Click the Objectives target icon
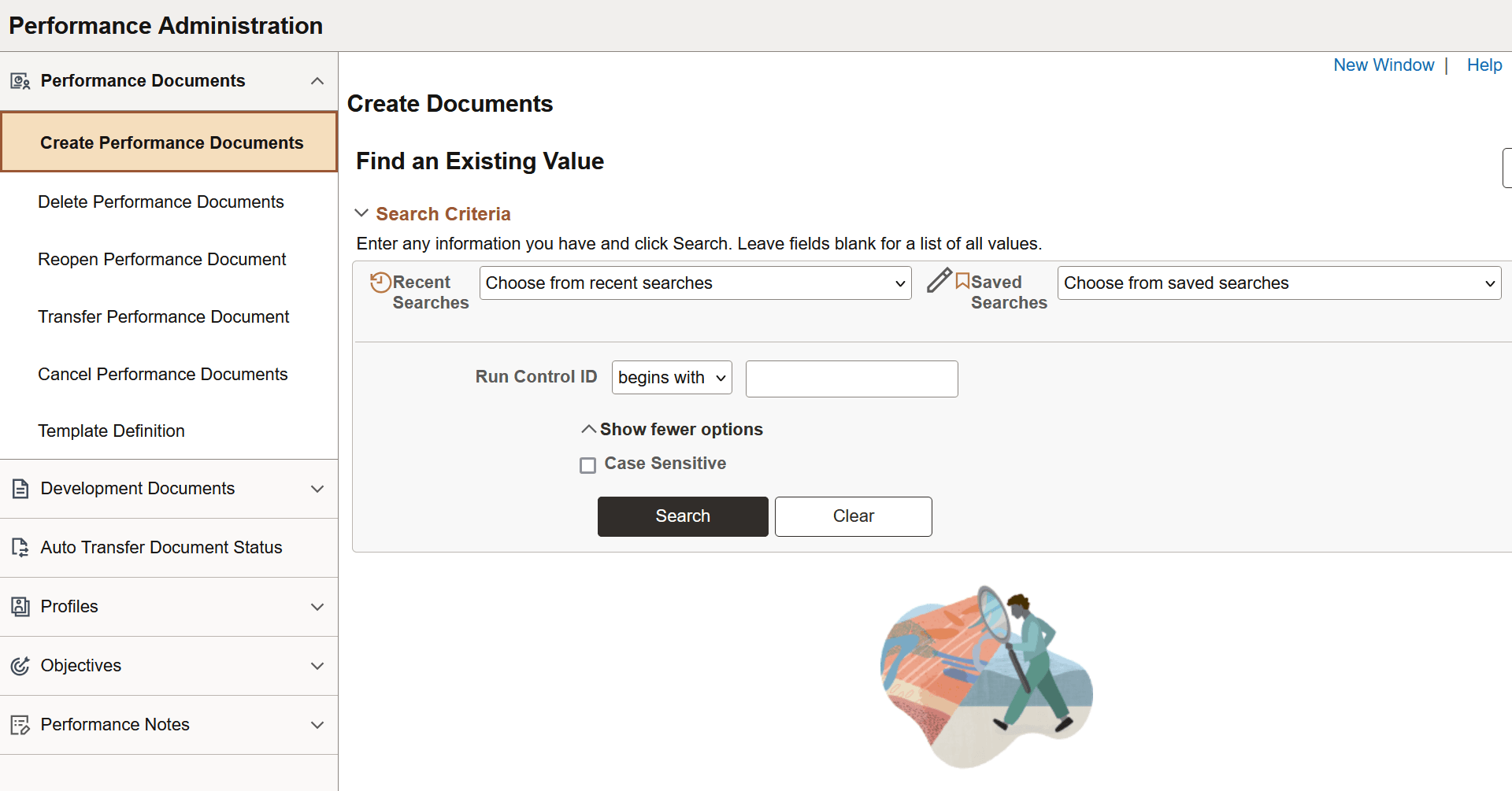 tap(20, 666)
